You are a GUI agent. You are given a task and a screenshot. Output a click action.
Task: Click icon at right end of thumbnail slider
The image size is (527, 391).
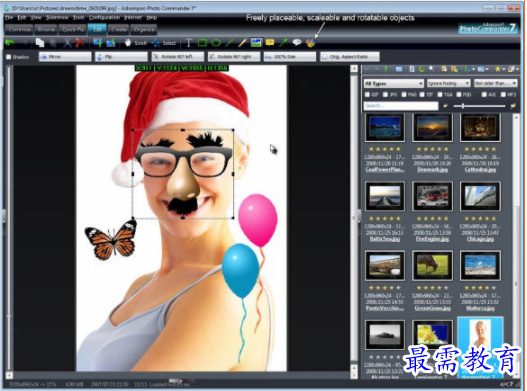(x=513, y=106)
